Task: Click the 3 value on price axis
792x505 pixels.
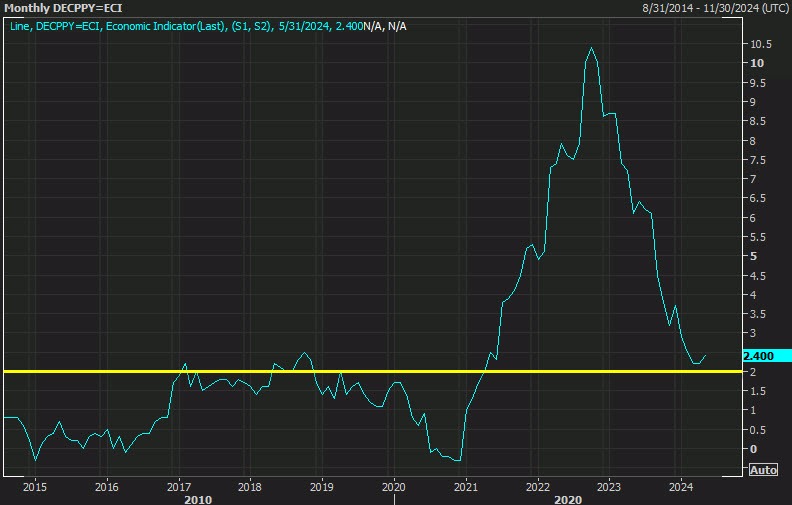Action: pyautogui.click(x=753, y=333)
